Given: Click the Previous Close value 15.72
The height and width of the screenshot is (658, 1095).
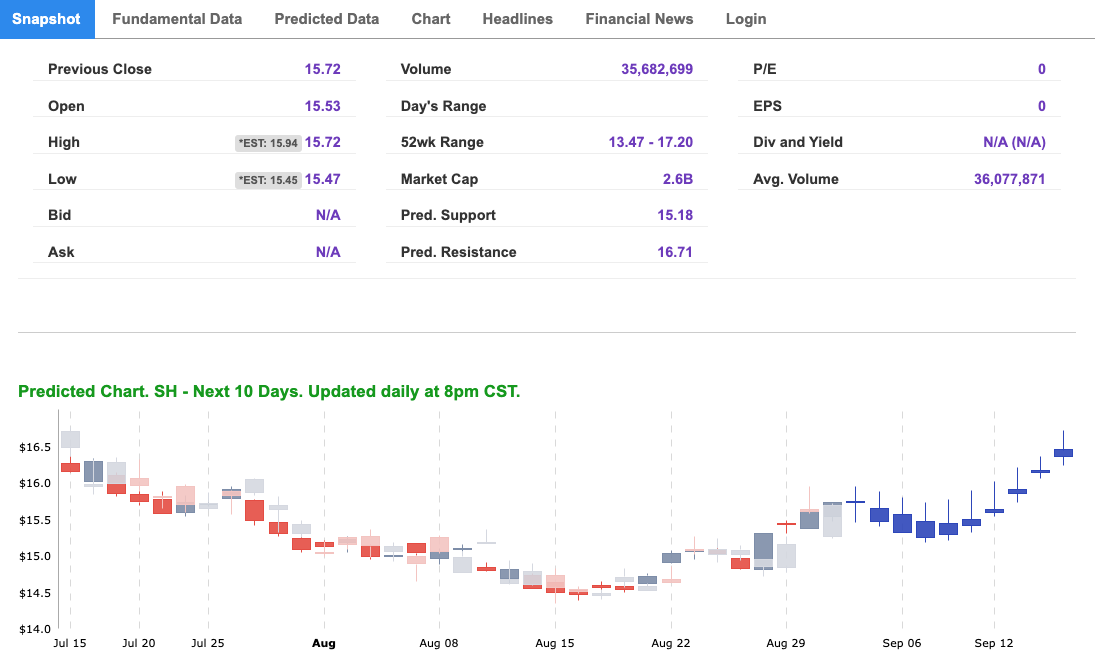Looking at the screenshot, I should point(327,69).
